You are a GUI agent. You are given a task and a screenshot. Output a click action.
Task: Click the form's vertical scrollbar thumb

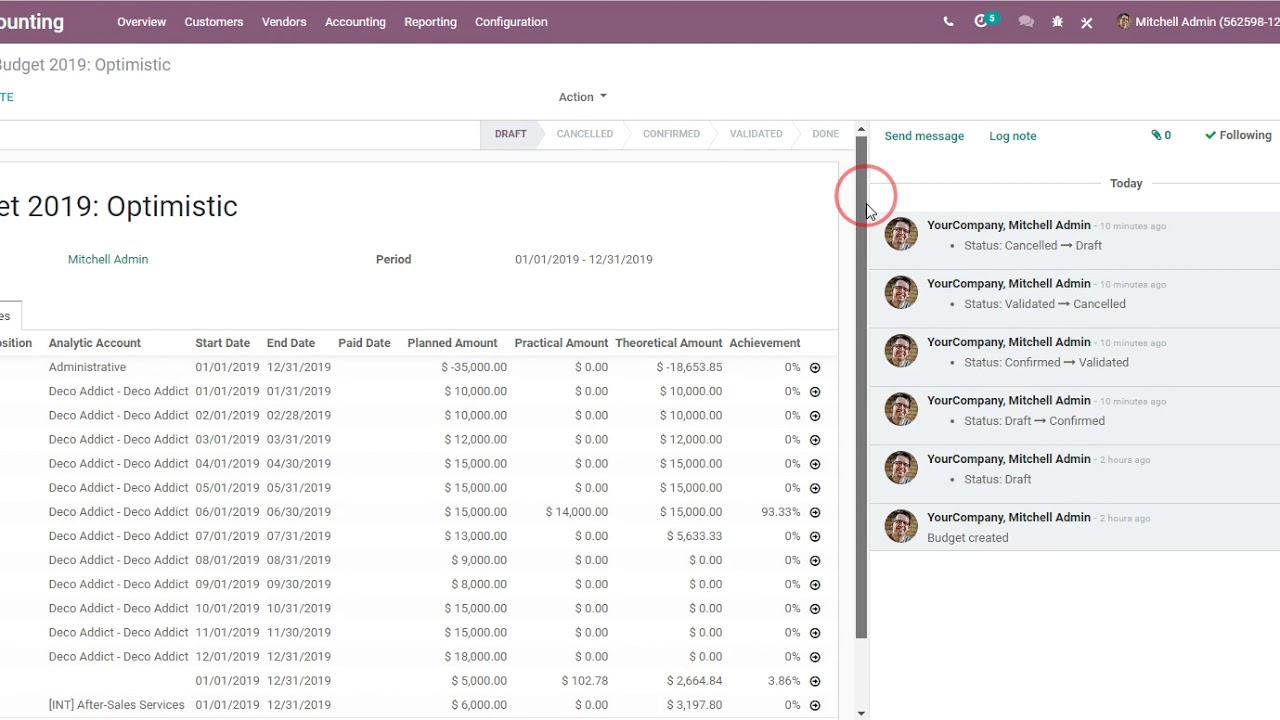861,387
